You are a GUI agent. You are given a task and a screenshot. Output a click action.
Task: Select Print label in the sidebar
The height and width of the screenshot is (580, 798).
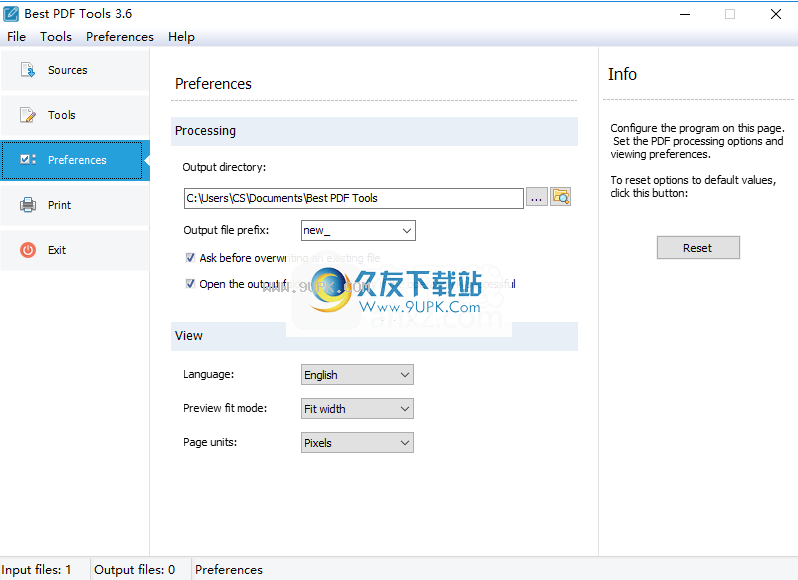pyautogui.click(x=60, y=205)
